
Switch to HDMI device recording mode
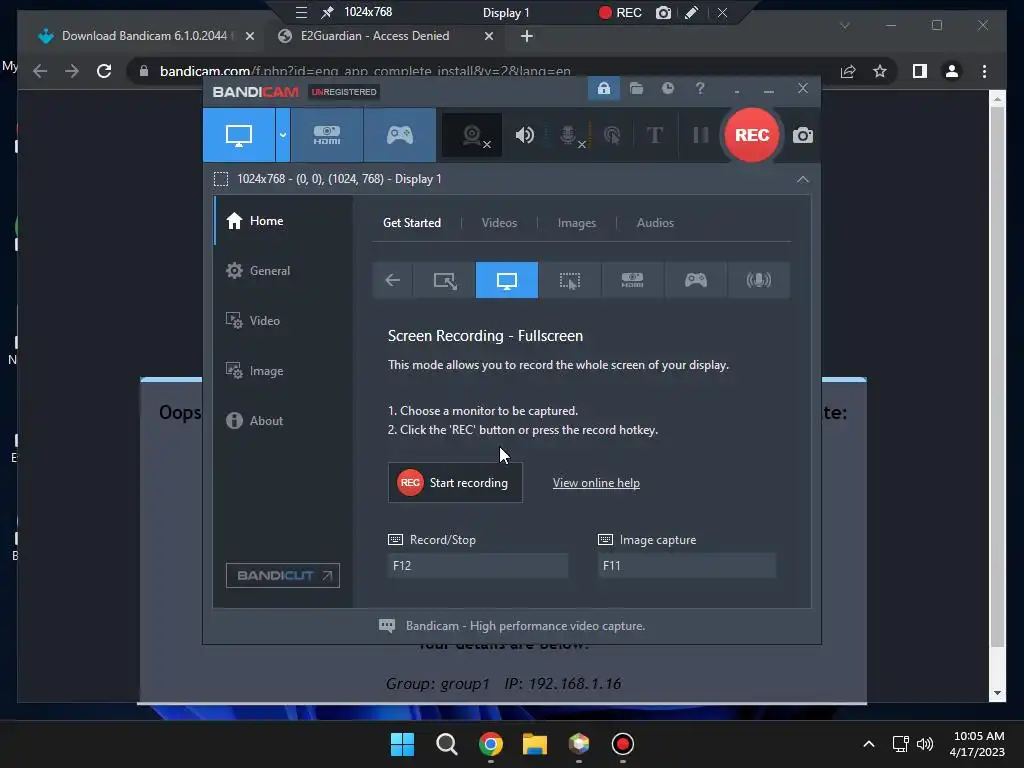click(327, 135)
